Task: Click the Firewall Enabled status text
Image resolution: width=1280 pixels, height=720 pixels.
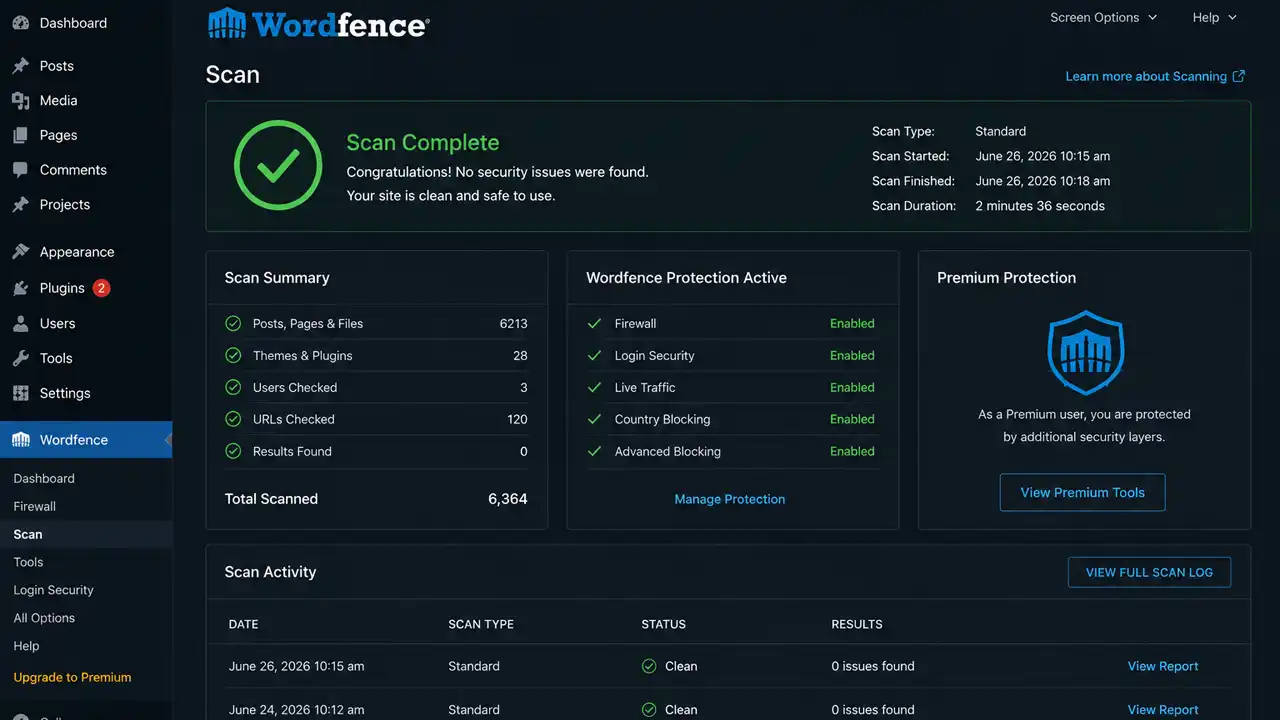Action: click(852, 323)
